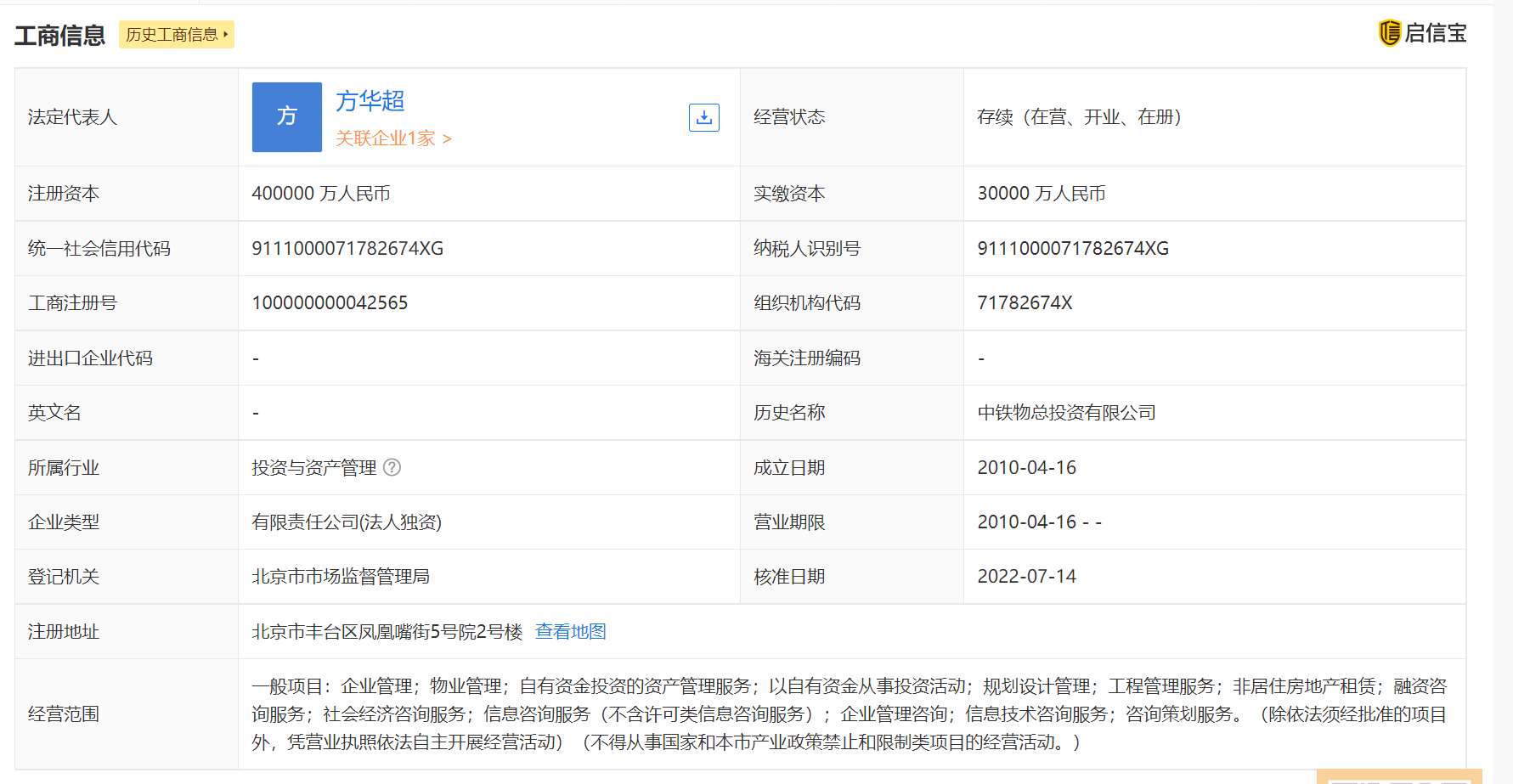This screenshot has height=784, width=1513.
Task: Click the registration number 100000000042565
Action: (330, 303)
